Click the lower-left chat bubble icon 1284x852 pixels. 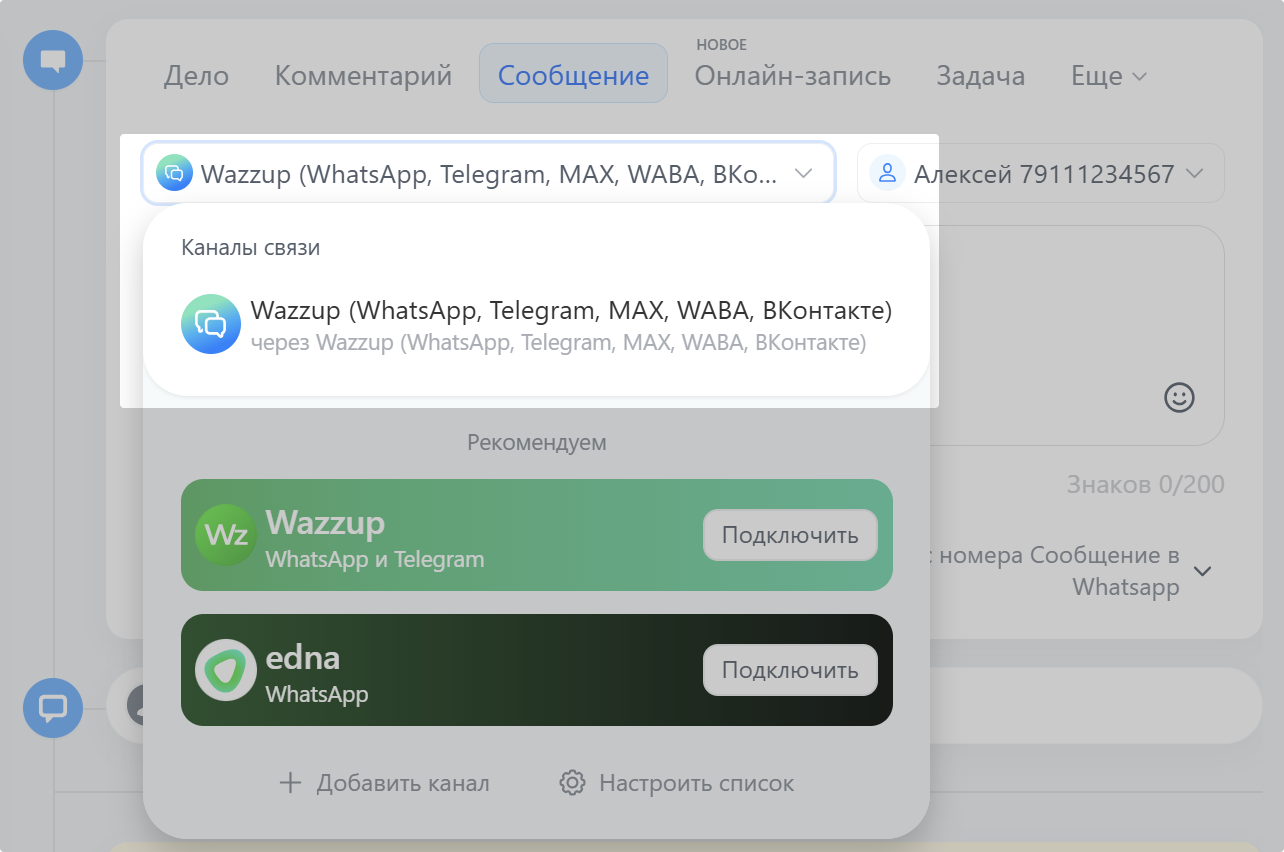(x=52, y=708)
